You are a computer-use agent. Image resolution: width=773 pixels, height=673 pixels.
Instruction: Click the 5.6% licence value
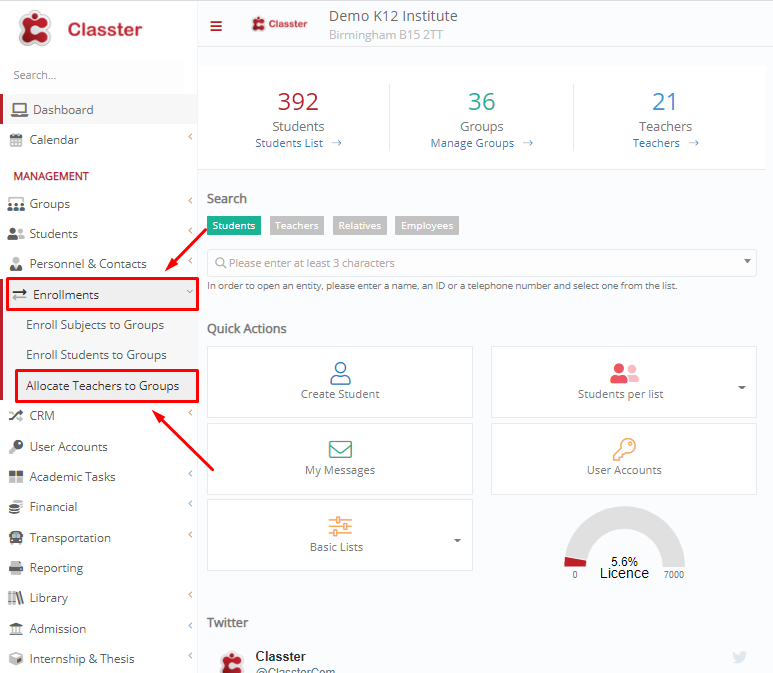point(624,561)
